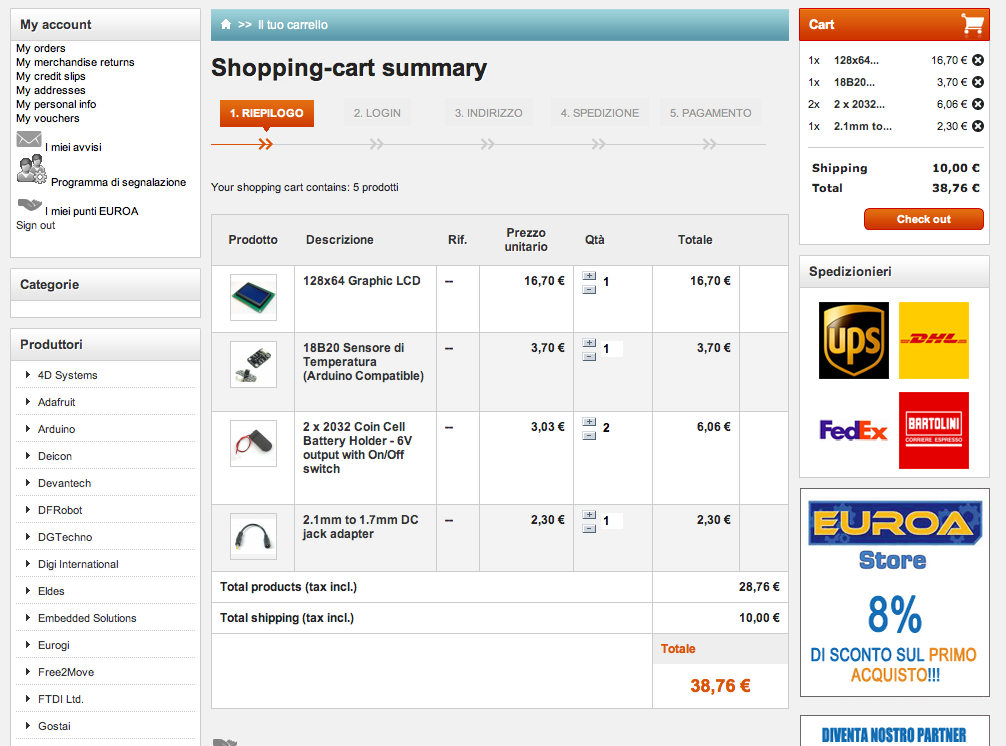The image size is (1006, 746).
Task: Increase quantity of 128x64 Graphic LCD
Action: click(589, 276)
